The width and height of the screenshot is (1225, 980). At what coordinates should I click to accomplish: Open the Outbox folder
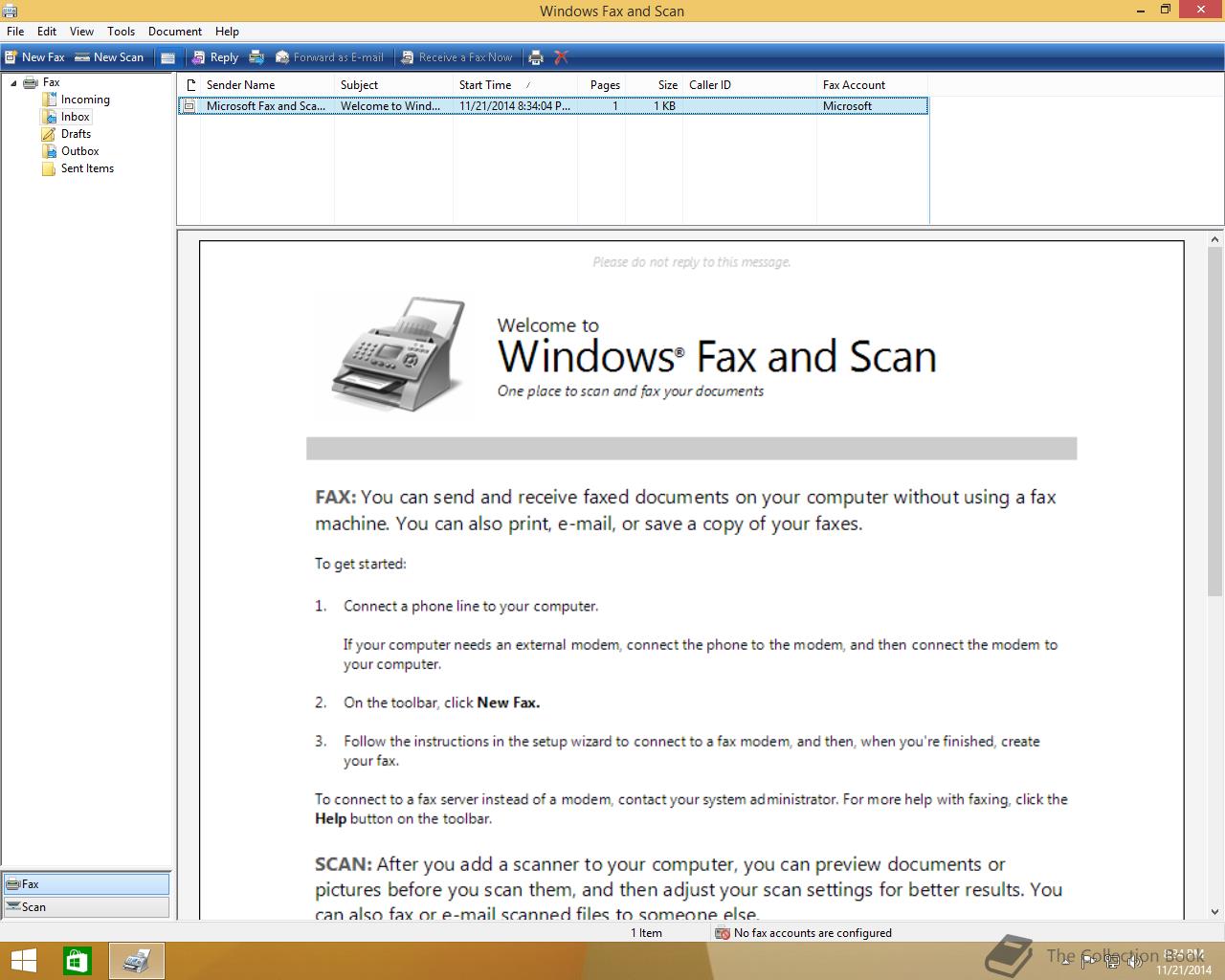(x=80, y=151)
